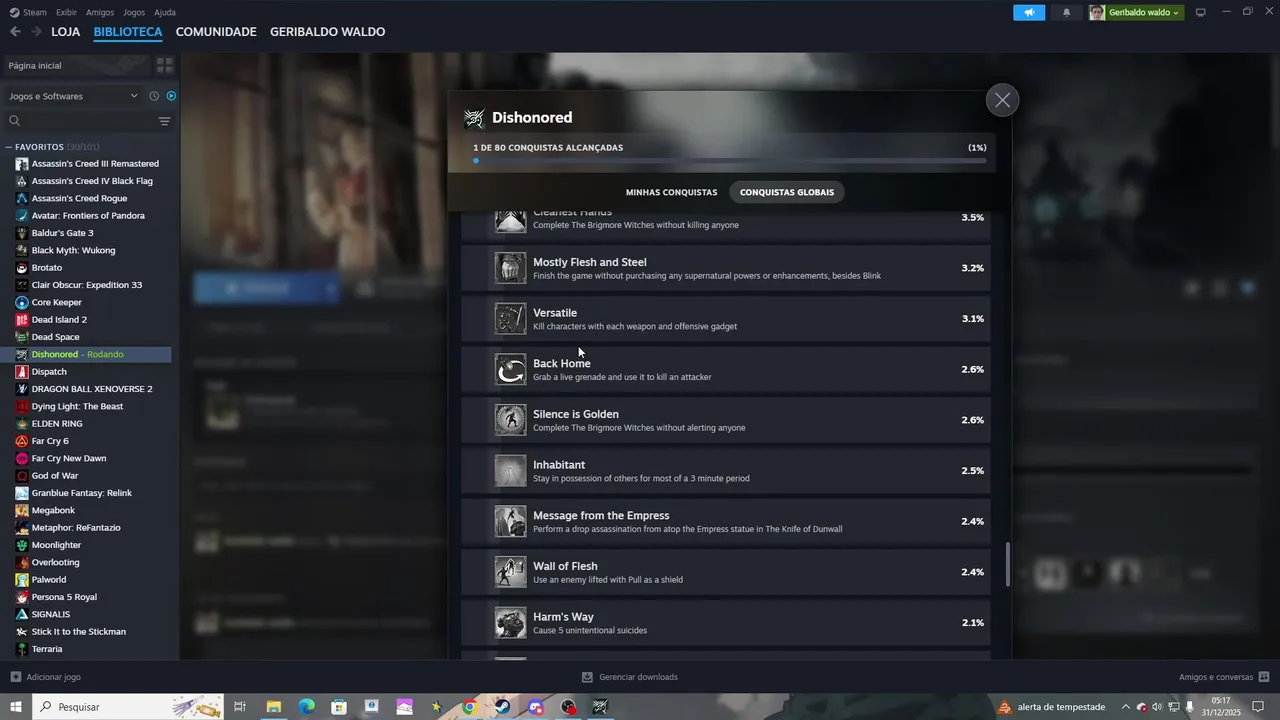Open the BIBLIOTECA section
1280x720 pixels.
click(x=128, y=32)
